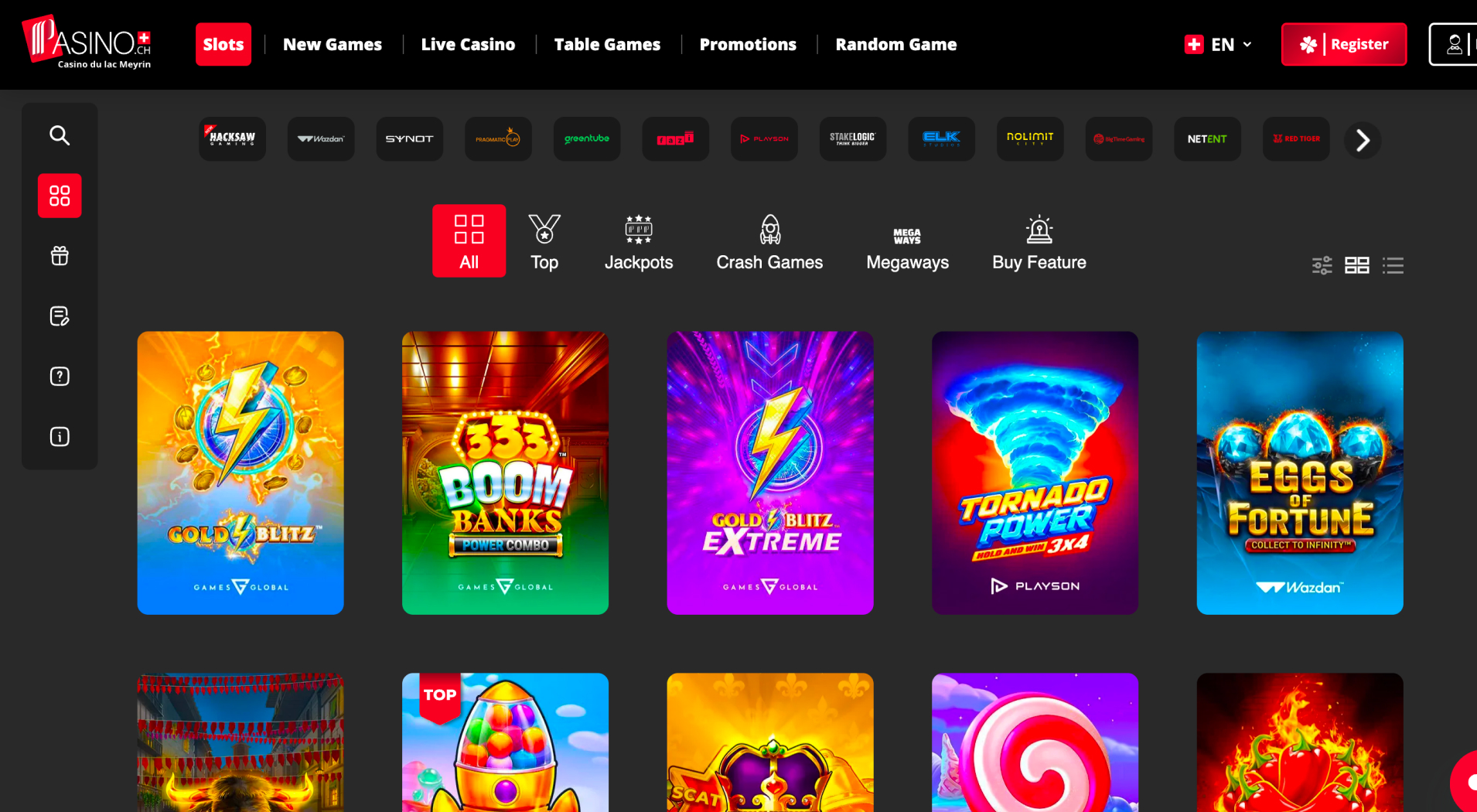Filter by Nolimit City provider
The image size is (1477, 812).
click(x=1030, y=139)
